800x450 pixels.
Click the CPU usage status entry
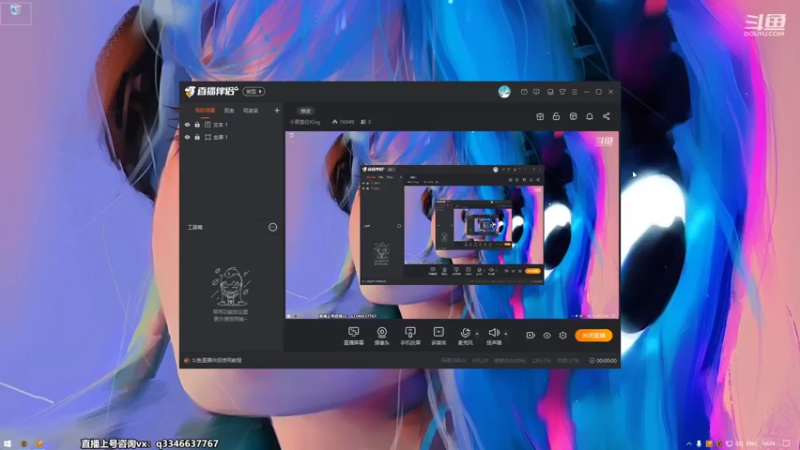[541, 361]
